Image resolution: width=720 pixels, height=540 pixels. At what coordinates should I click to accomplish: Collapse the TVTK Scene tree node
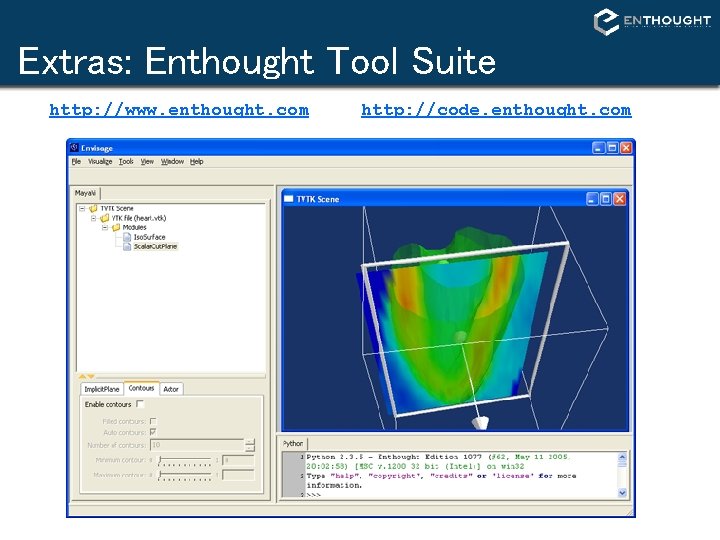(x=82, y=208)
